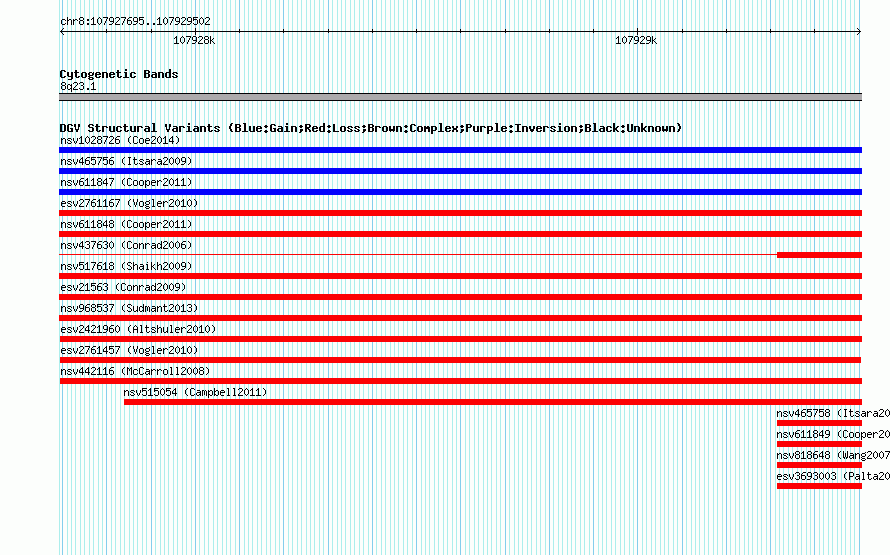The height and width of the screenshot is (555, 890).
Task: Click red bar under nsv968537
Action: (x=460, y=318)
